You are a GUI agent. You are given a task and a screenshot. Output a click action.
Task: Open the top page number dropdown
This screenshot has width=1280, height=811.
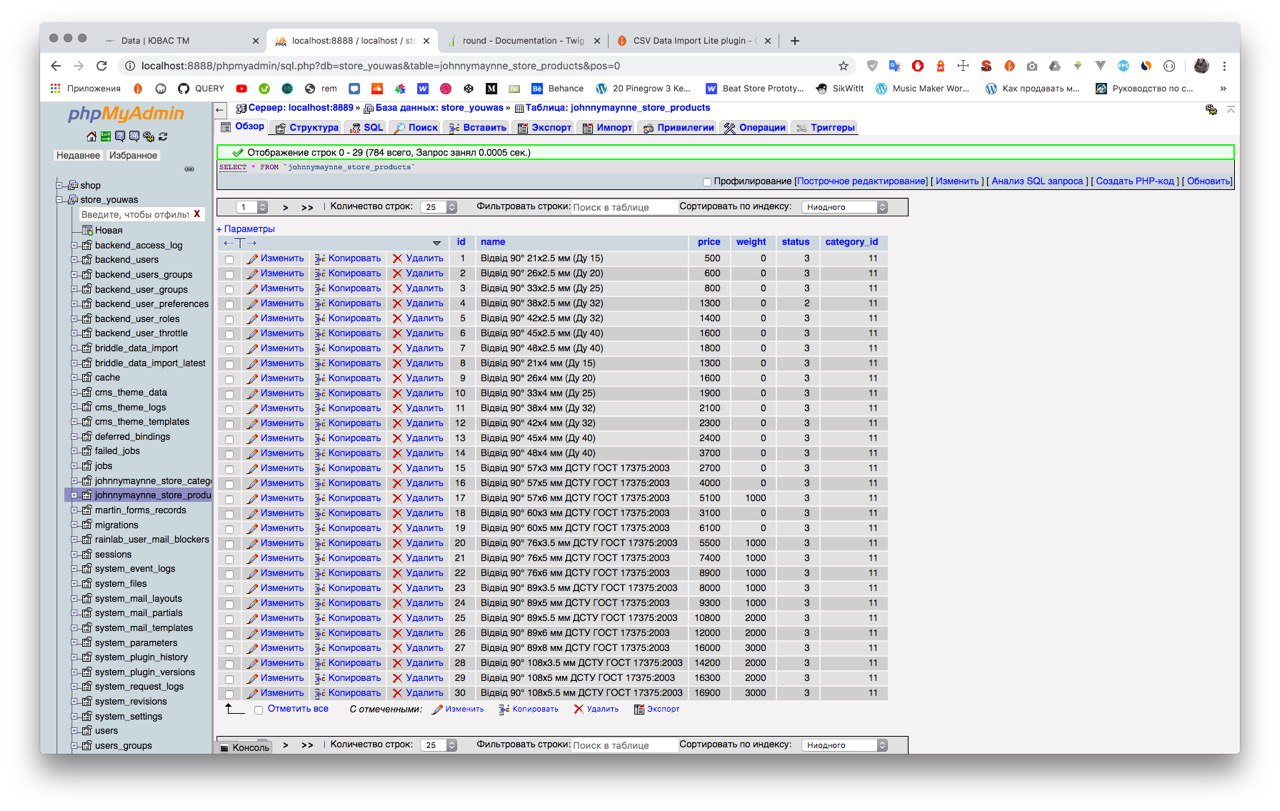click(252, 207)
